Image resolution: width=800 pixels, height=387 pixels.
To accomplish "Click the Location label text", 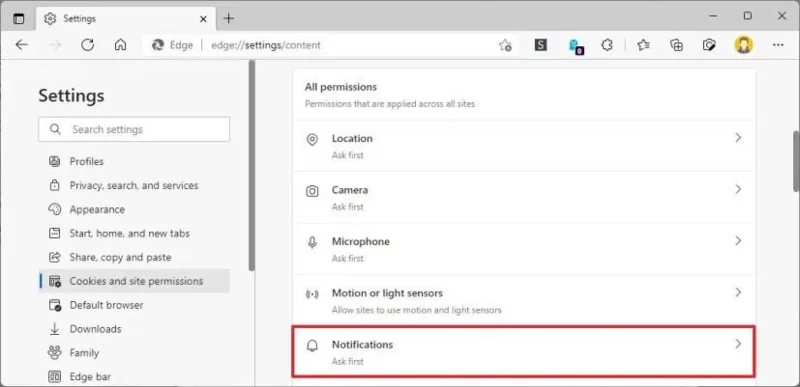I will click(352, 138).
